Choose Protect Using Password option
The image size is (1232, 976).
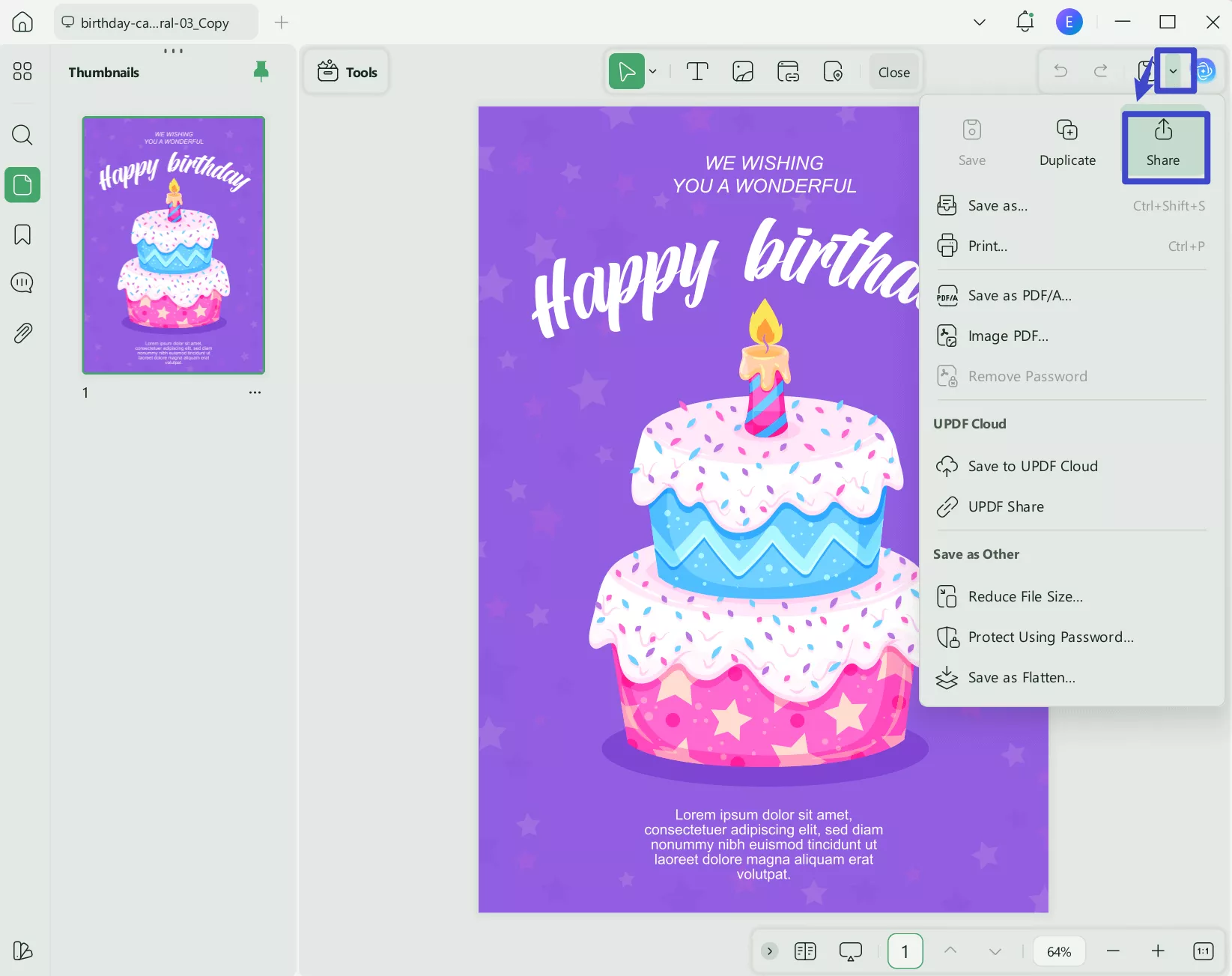(x=1050, y=637)
